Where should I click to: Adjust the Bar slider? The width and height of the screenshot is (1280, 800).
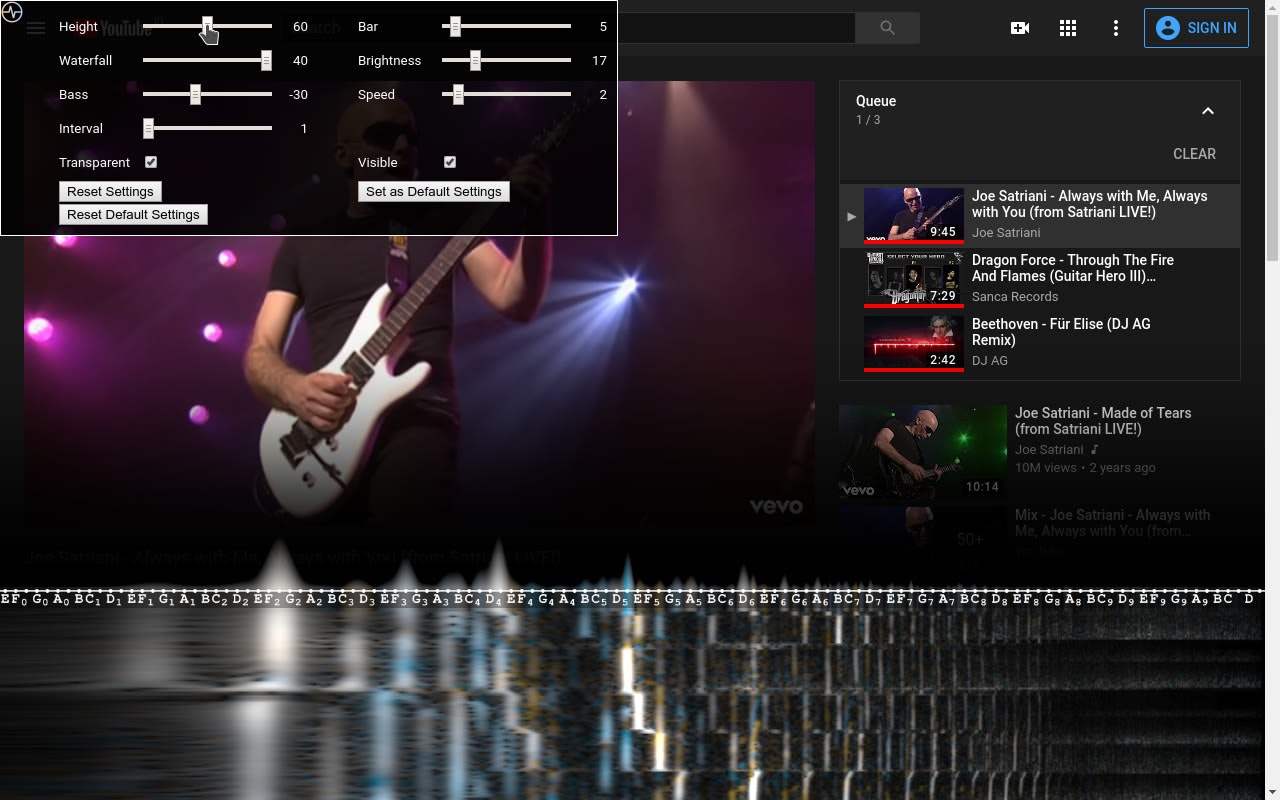click(x=506, y=26)
